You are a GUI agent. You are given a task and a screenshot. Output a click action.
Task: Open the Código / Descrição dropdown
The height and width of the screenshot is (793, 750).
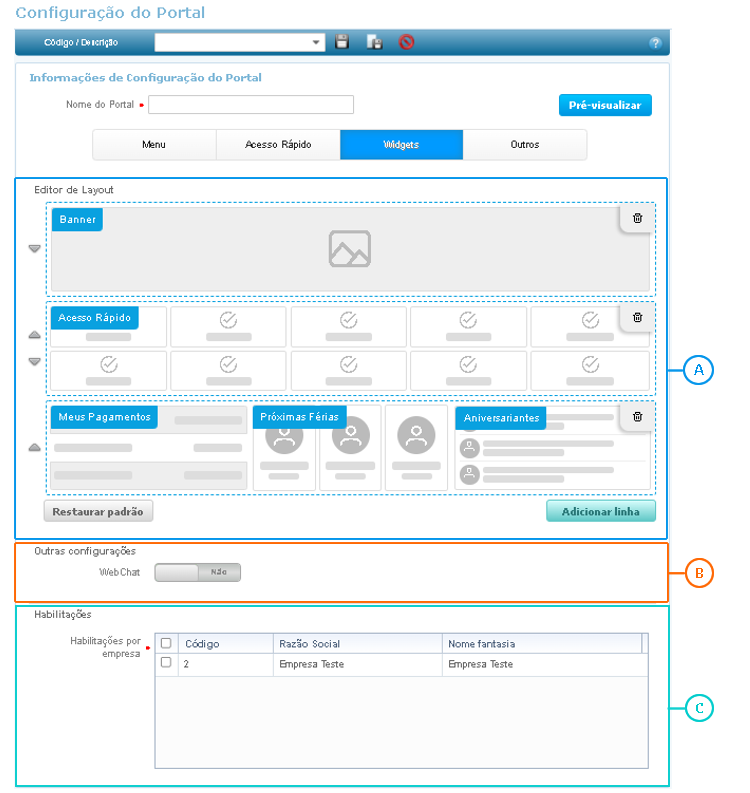click(x=318, y=42)
